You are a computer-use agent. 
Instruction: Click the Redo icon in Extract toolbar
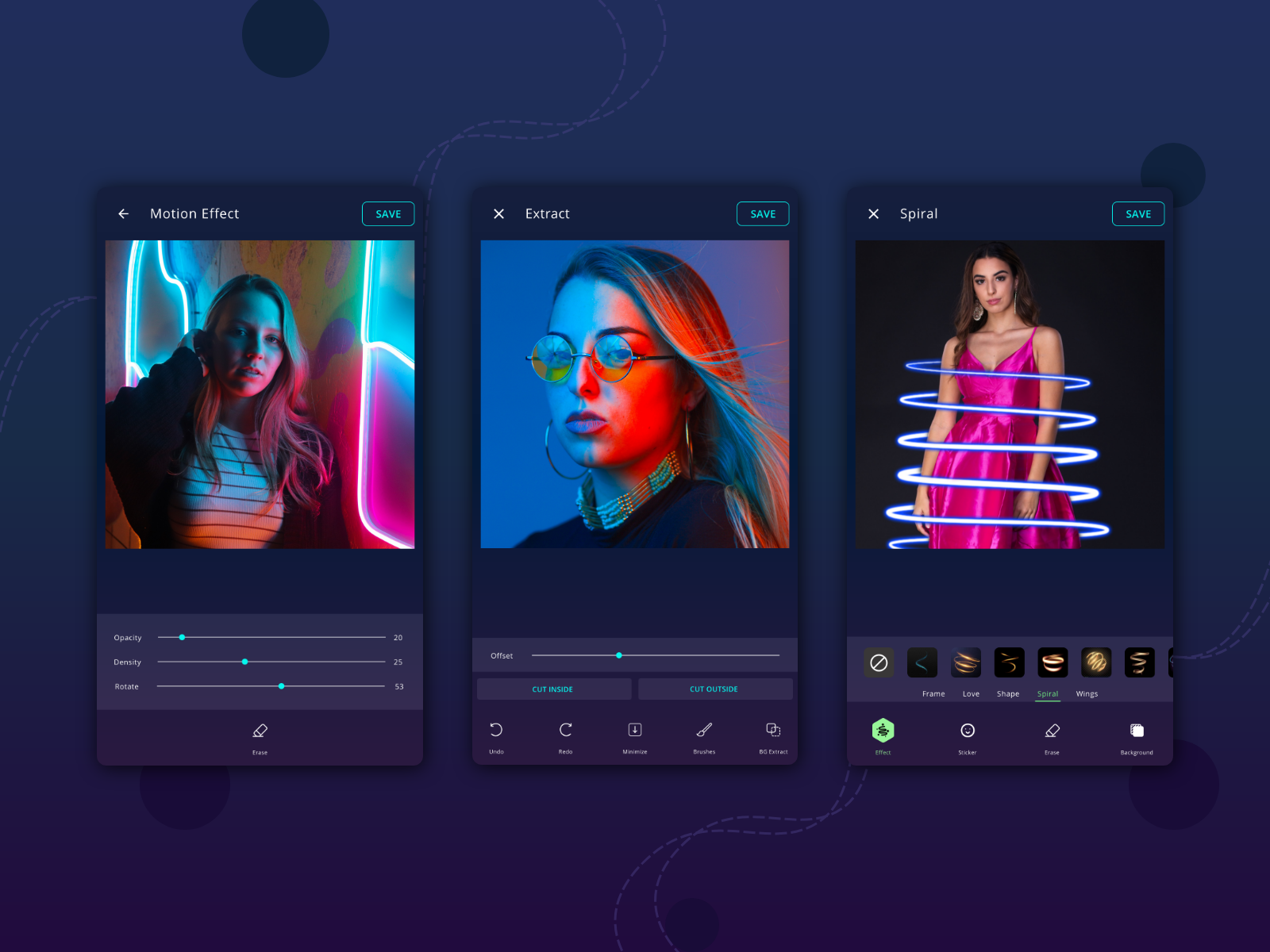click(566, 730)
